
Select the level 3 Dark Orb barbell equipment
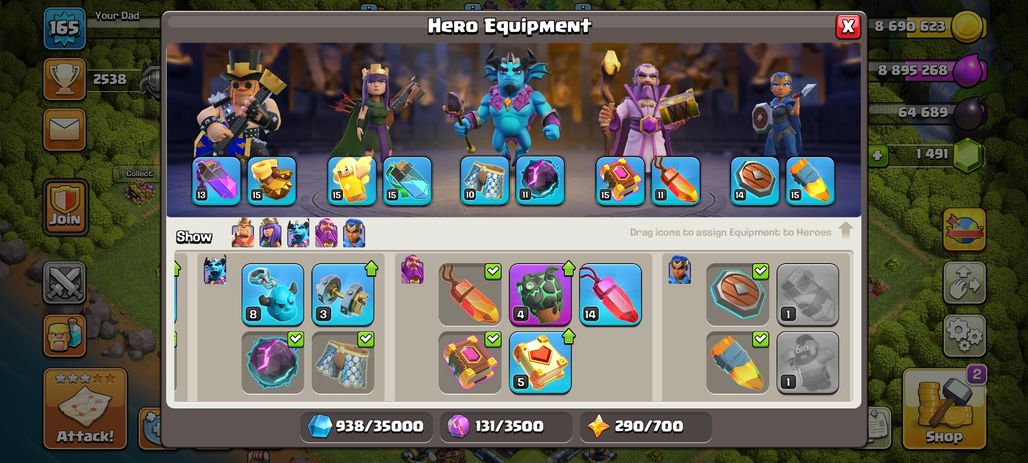343,294
